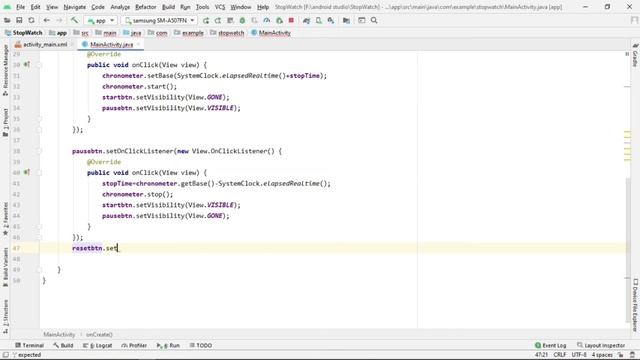Toggle the Build Variants tool window
Viewport: 640px width, 360px height.
tap(5, 267)
